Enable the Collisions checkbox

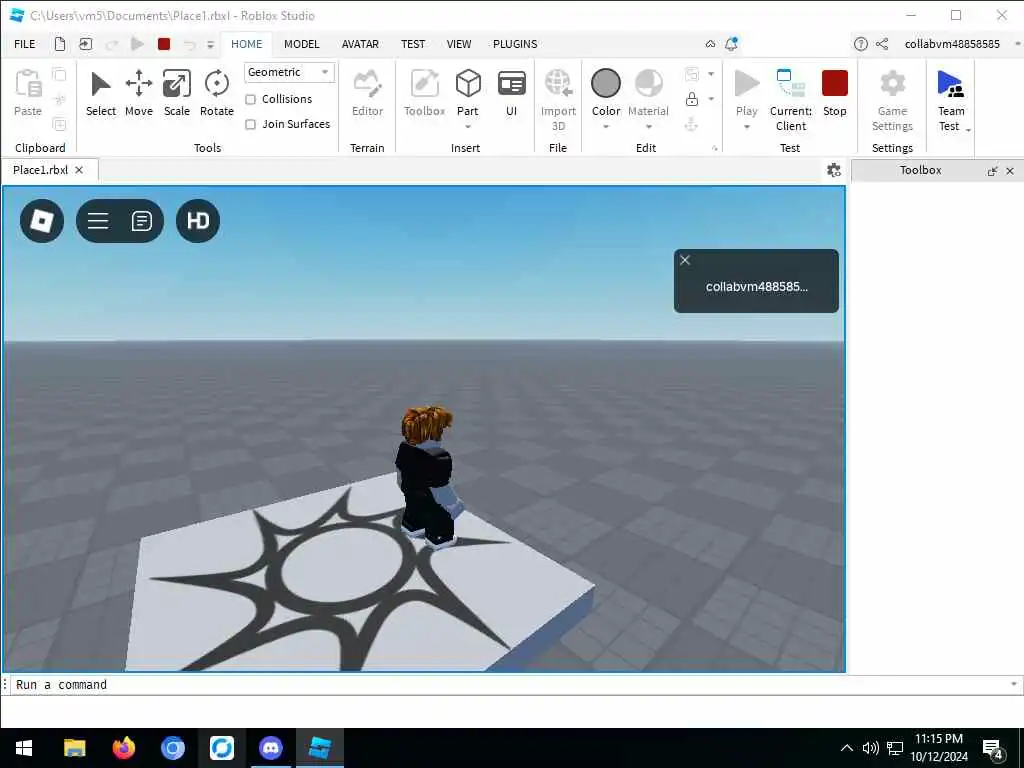click(250, 99)
